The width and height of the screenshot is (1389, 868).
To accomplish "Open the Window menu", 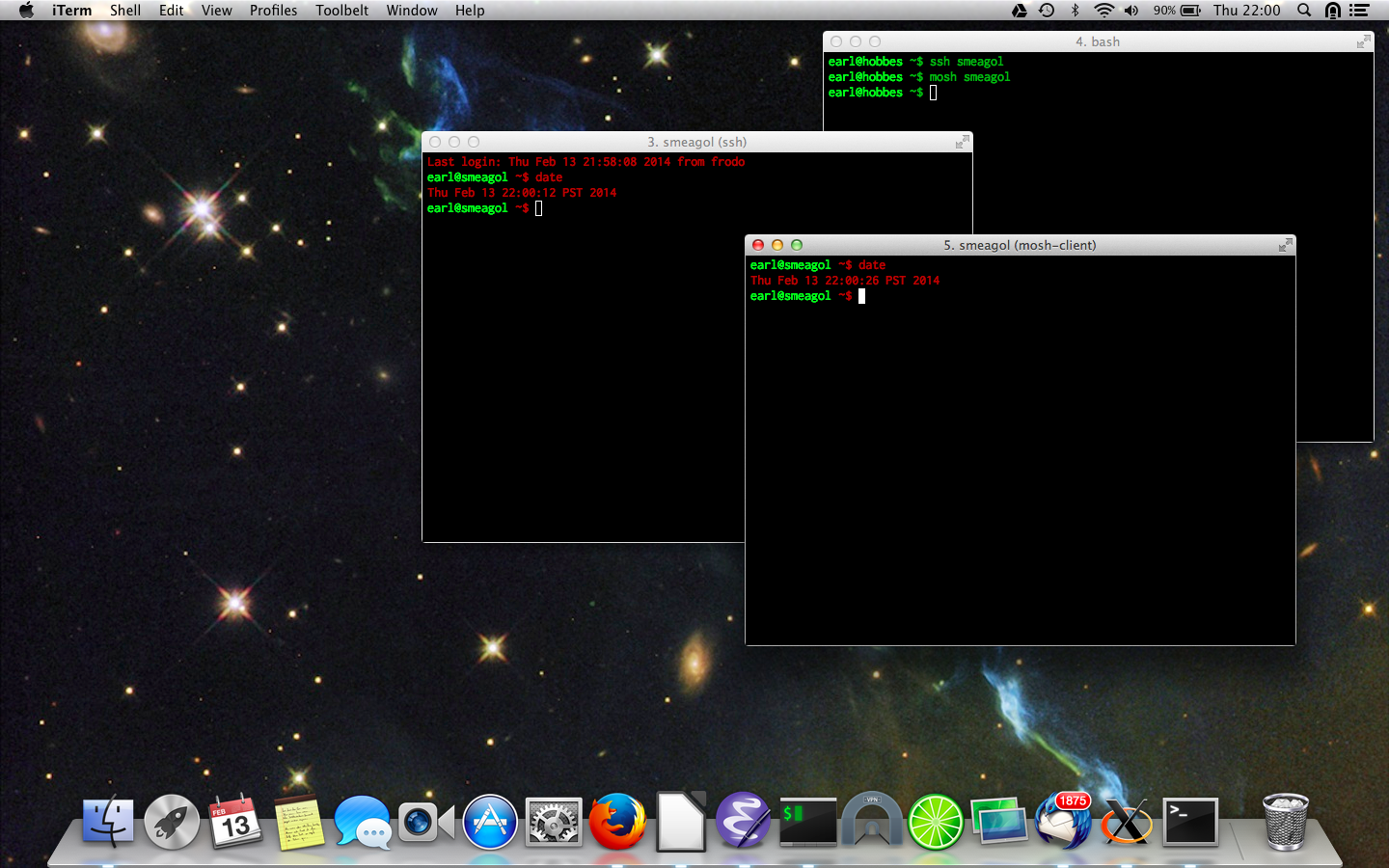I will pyautogui.click(x=412, y=11).
